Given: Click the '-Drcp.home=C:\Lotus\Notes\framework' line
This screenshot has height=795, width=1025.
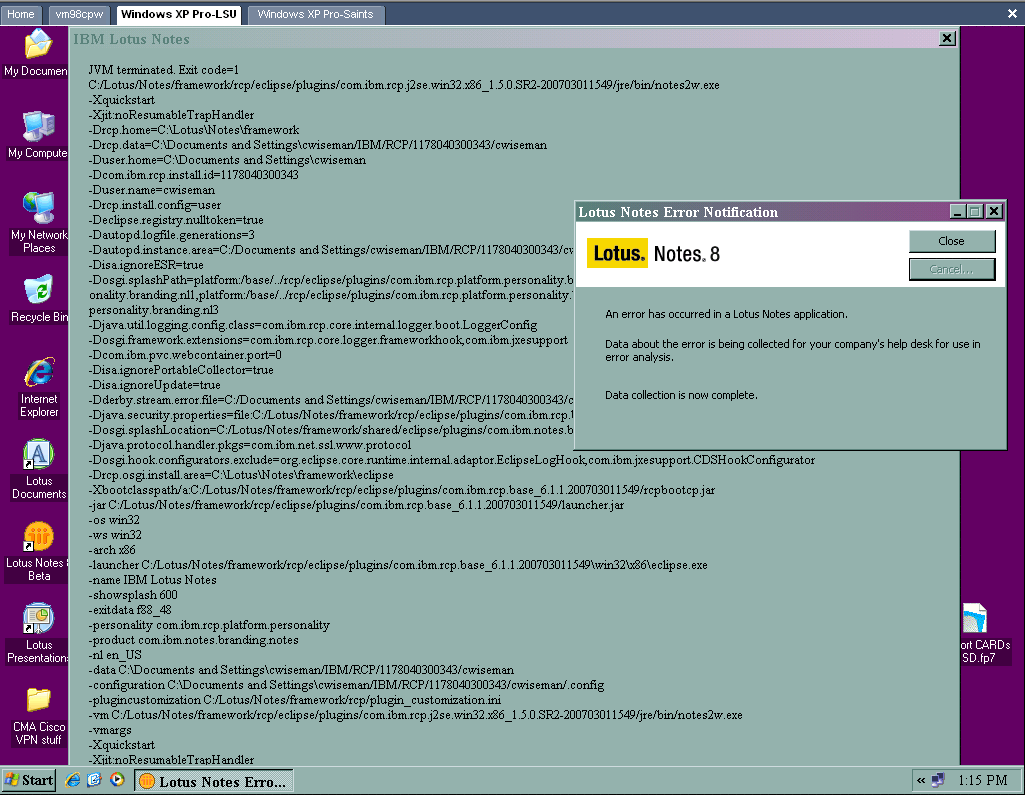Looking at the screenshot, I should tap(195, 130).
